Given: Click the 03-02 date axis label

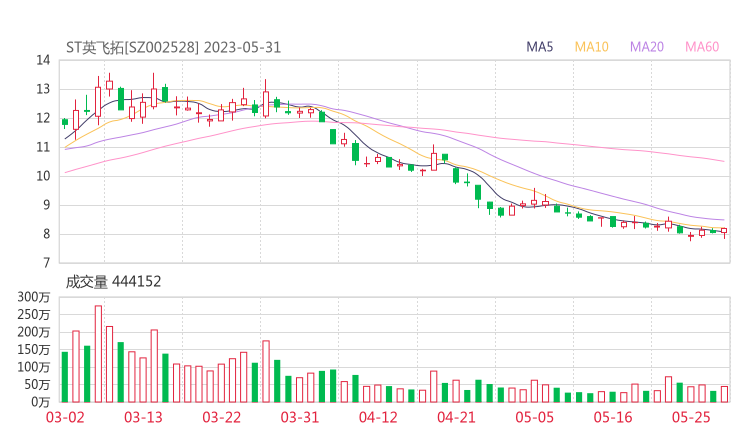Looking at the screenshot, I should 65,417.
